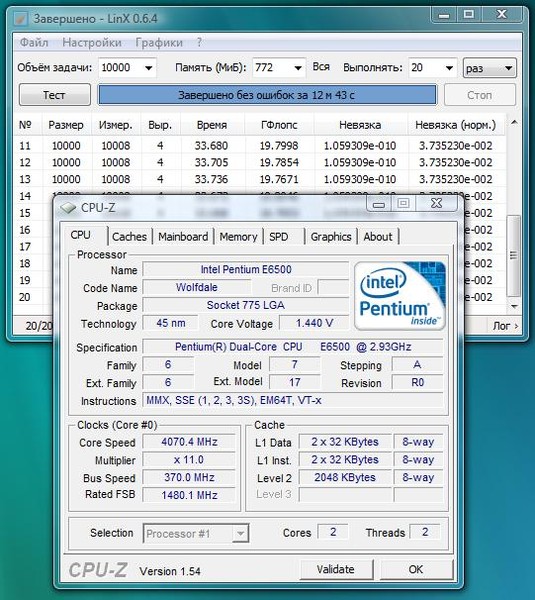Screen dimensions: 535x600
Task: Minimize the LinX window
Action: click(x=444, y=15)
